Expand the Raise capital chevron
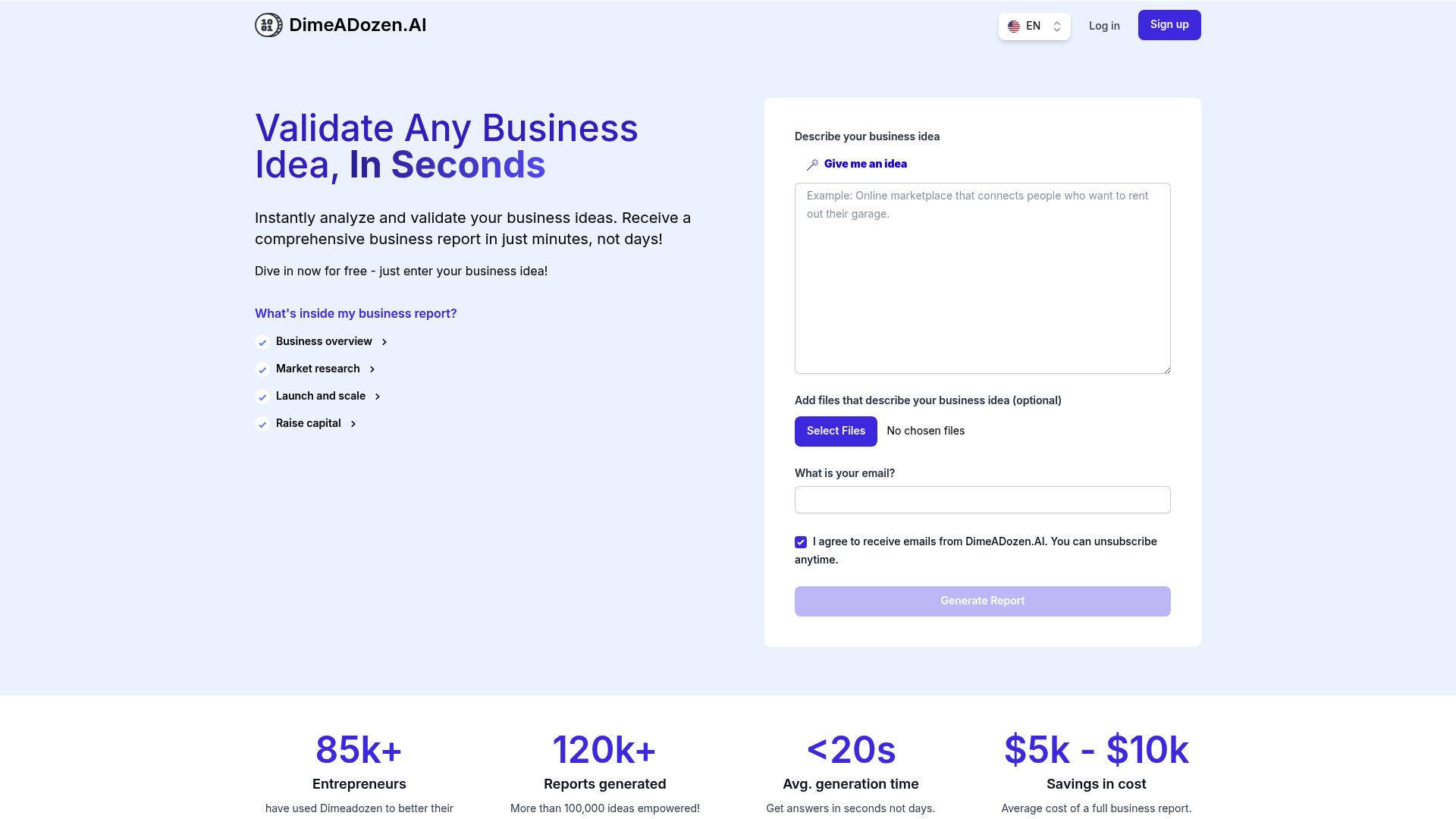The width and height of the screenshot is (1456, 819). (353, 424)
